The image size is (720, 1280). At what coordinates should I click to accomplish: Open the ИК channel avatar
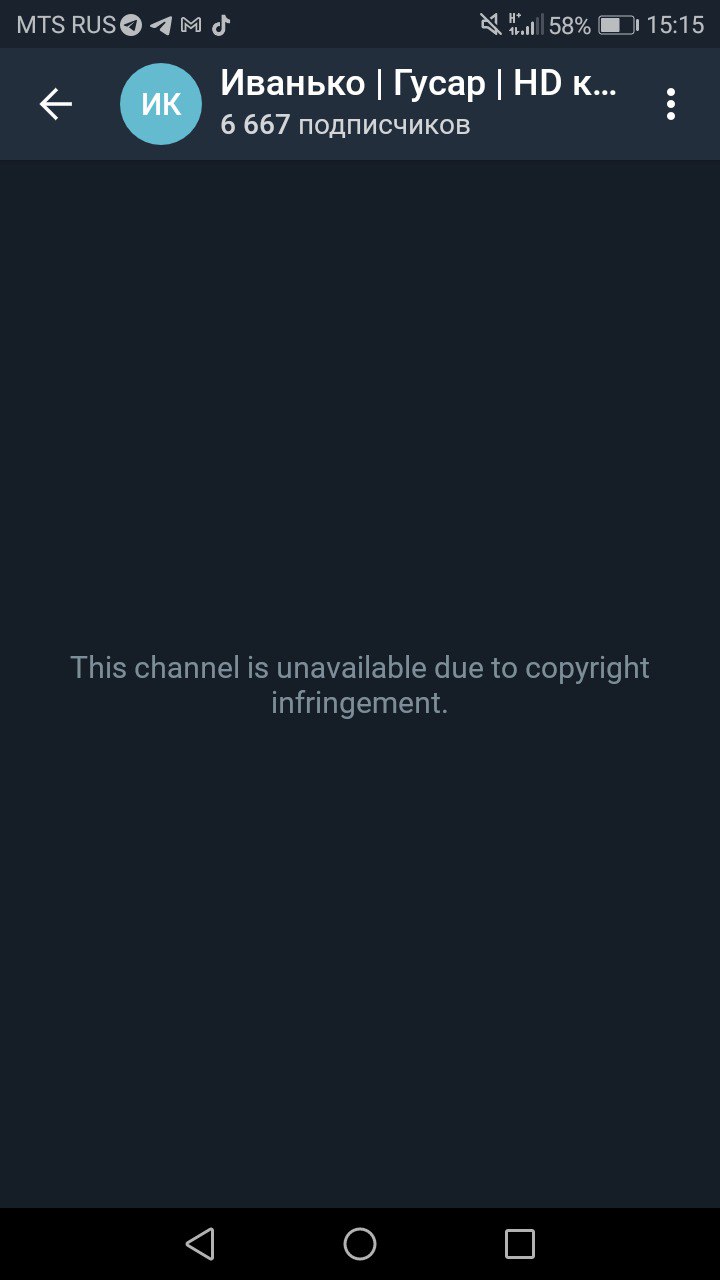pos(161,104)
